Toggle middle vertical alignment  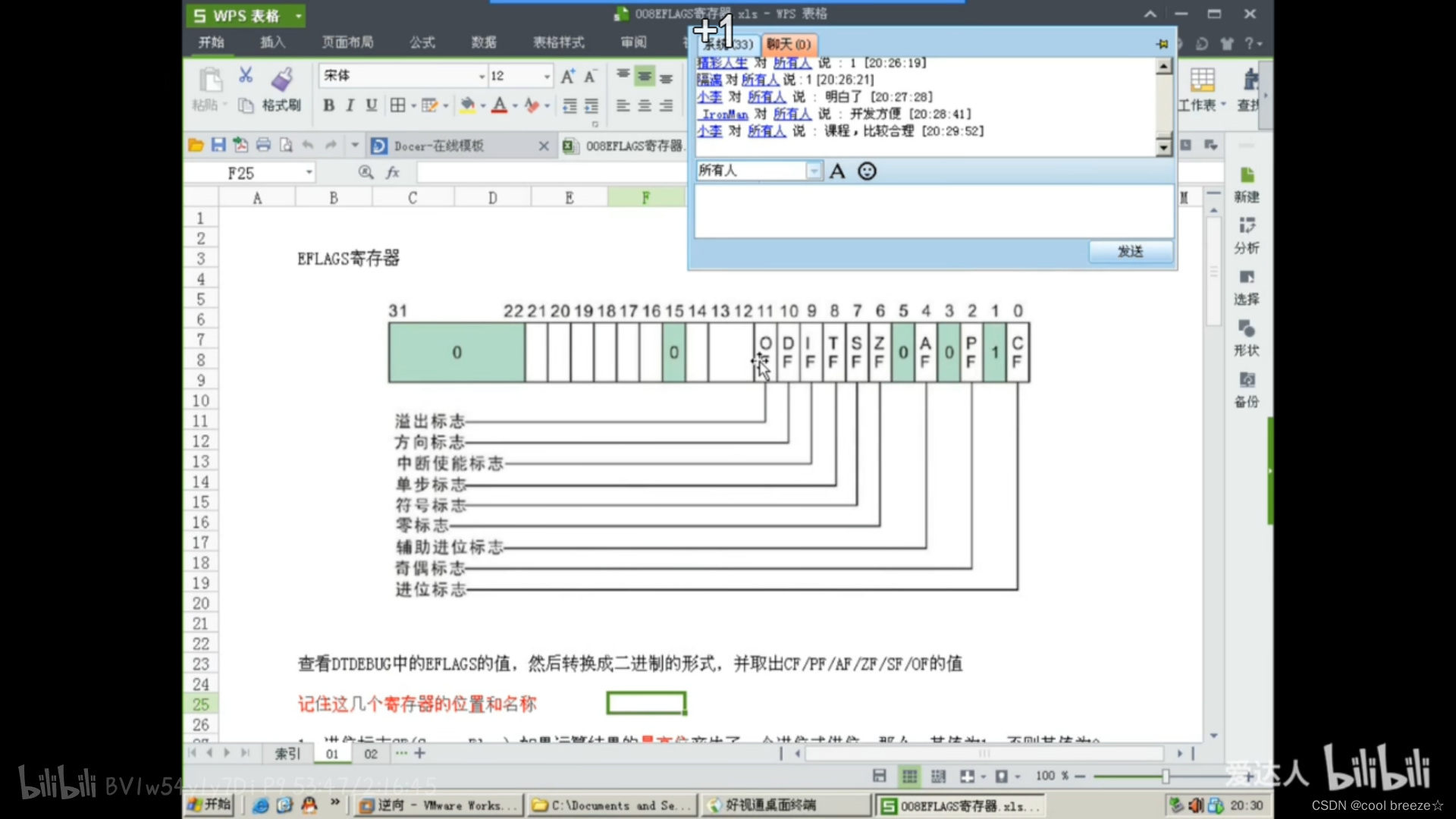click(645, 76)
